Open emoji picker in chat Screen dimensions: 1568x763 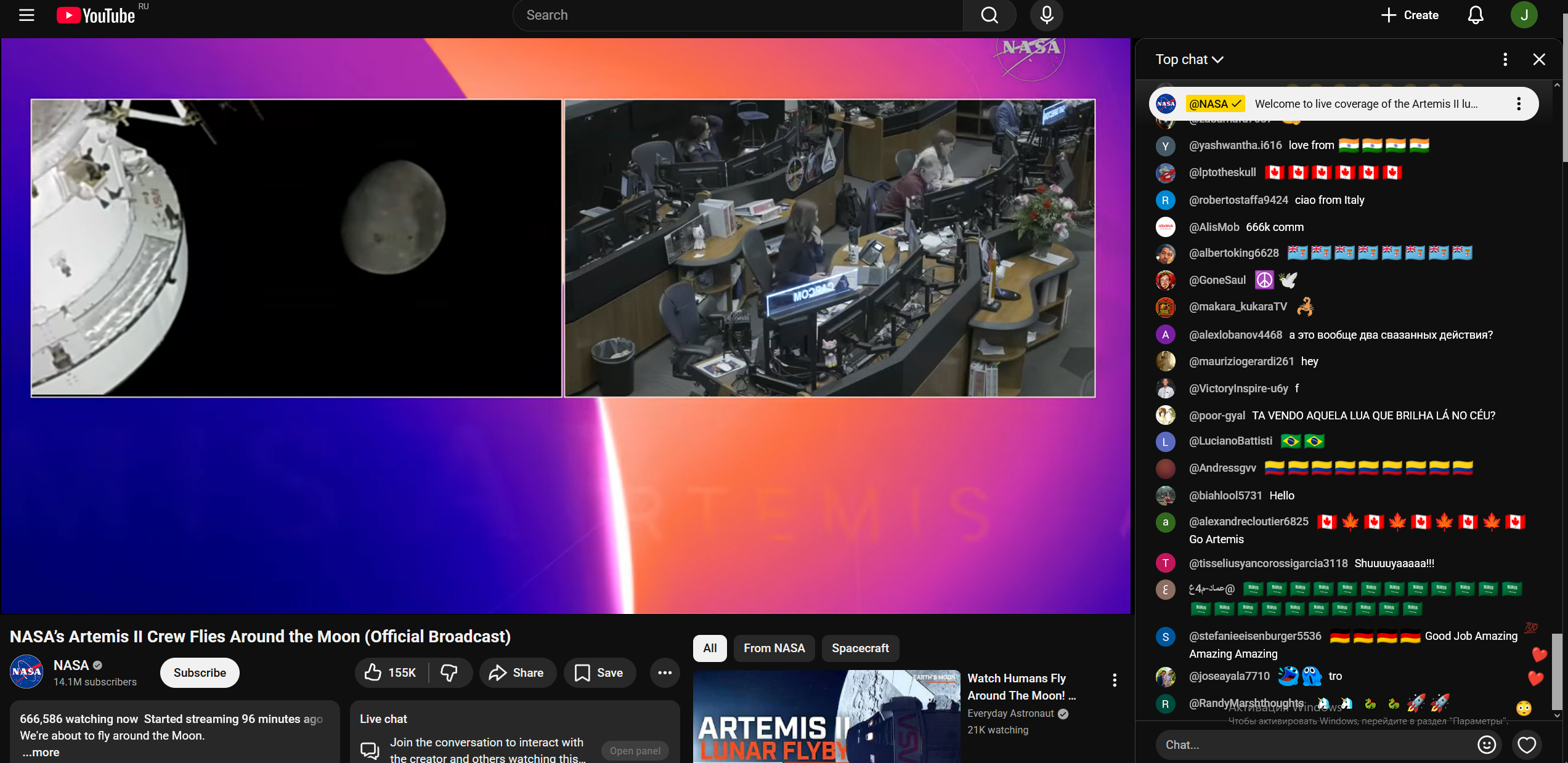pyautogui.click(x=1487, y=745)
